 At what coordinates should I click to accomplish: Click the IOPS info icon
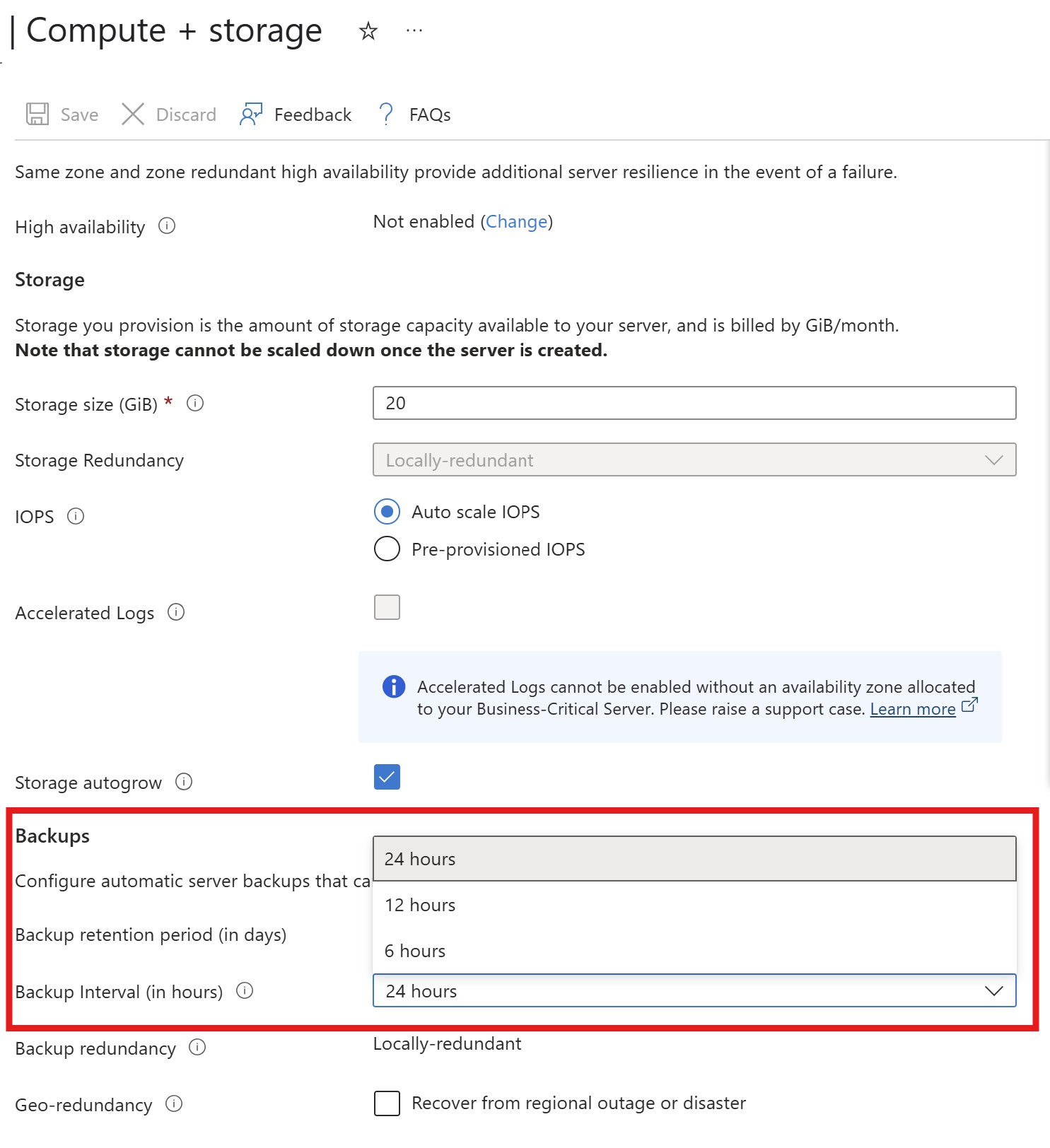coord(76,517)
